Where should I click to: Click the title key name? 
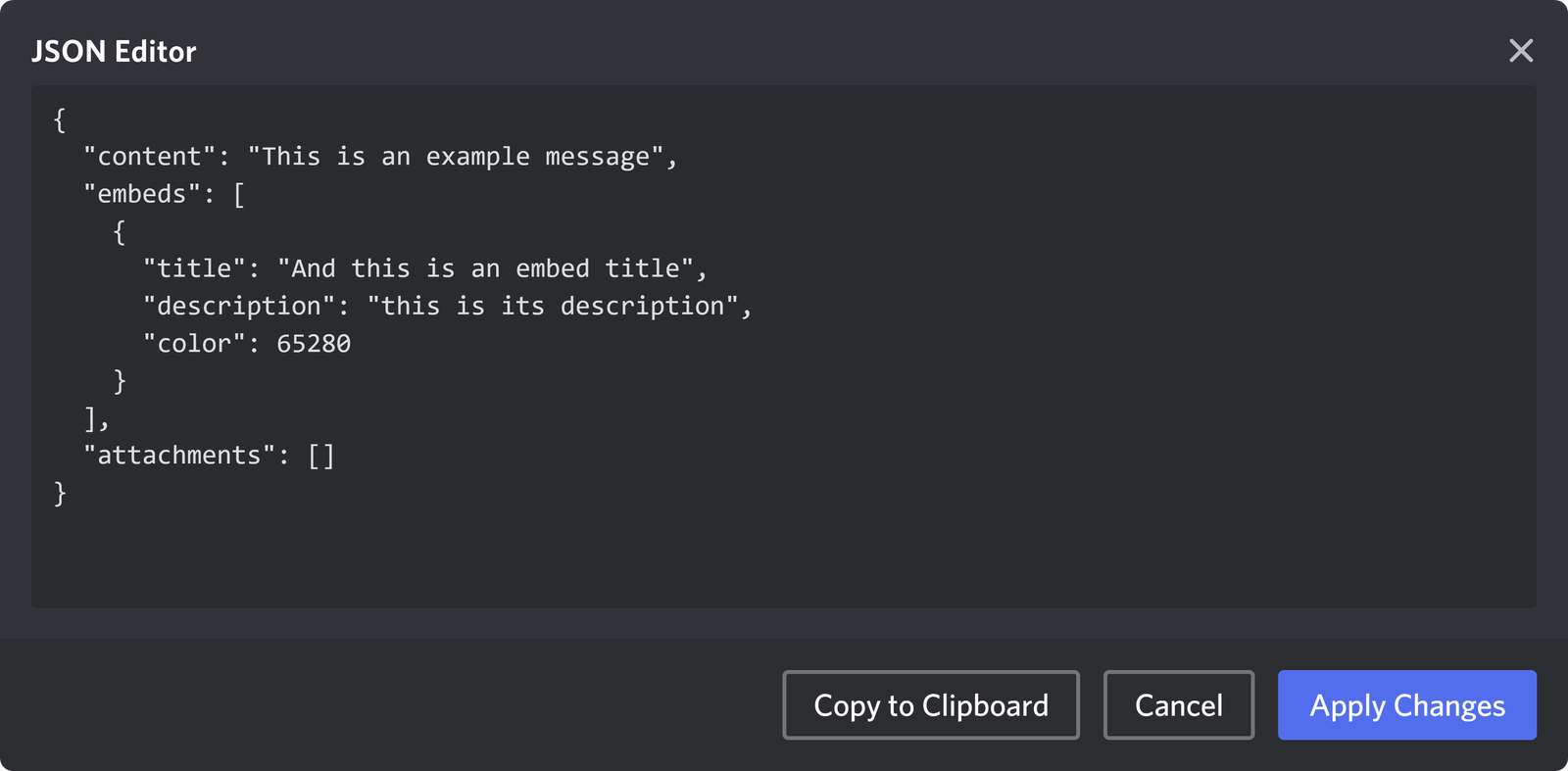pos(196,267)
